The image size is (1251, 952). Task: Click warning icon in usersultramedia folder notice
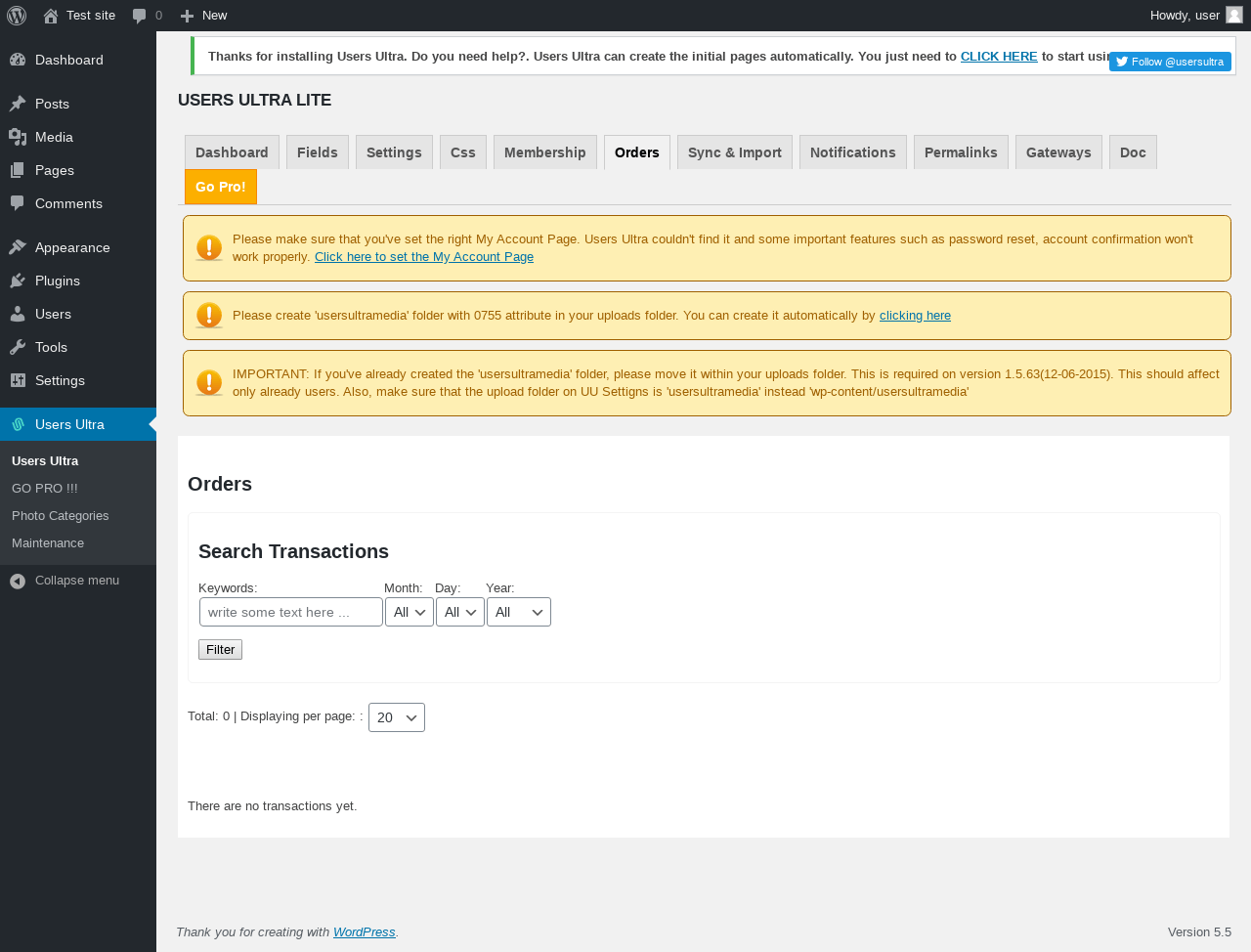[209, 316]
